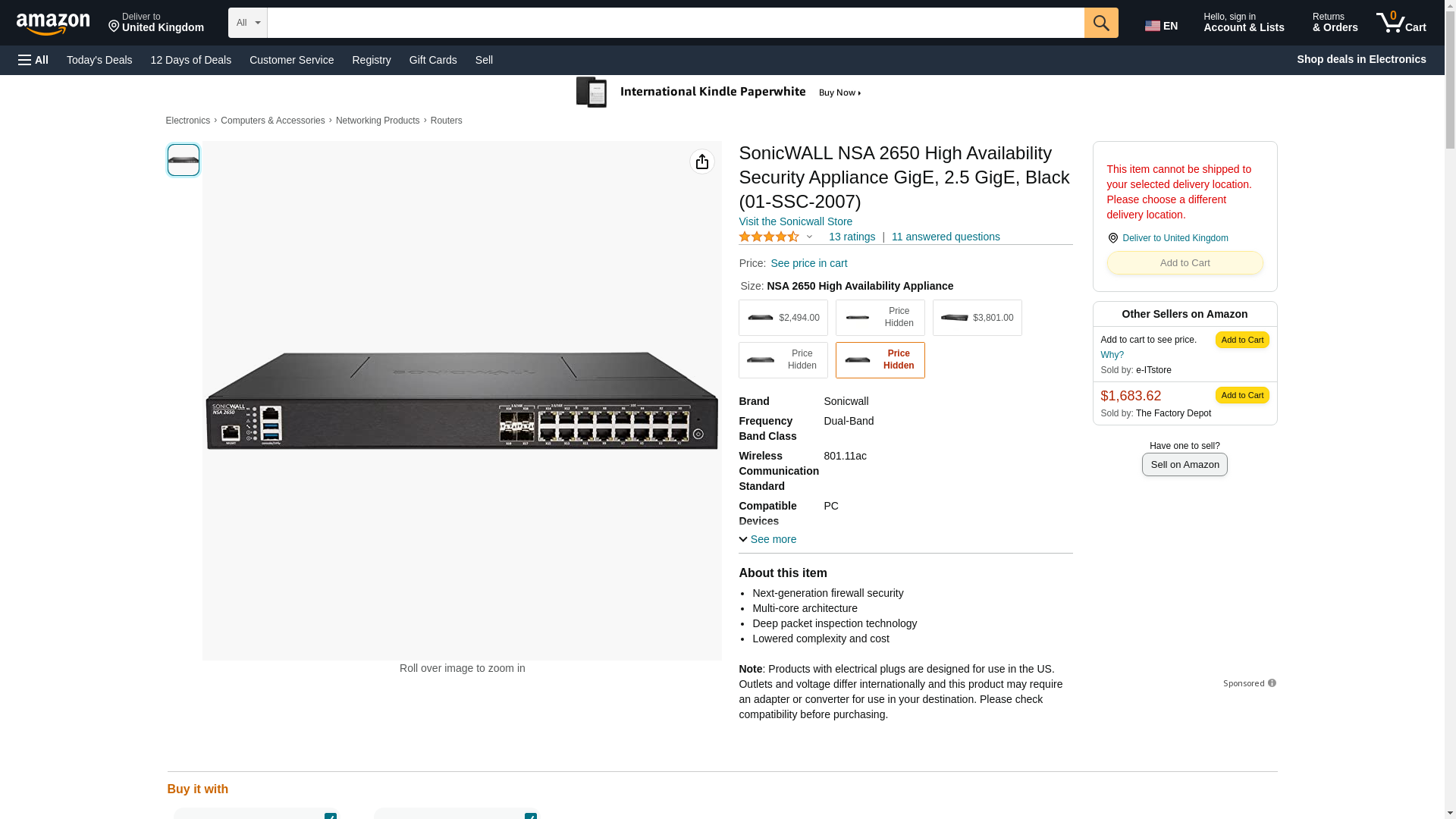Click the Amazon logo
The width and height of the screenshot is (1456, 819).
[53, 24]
